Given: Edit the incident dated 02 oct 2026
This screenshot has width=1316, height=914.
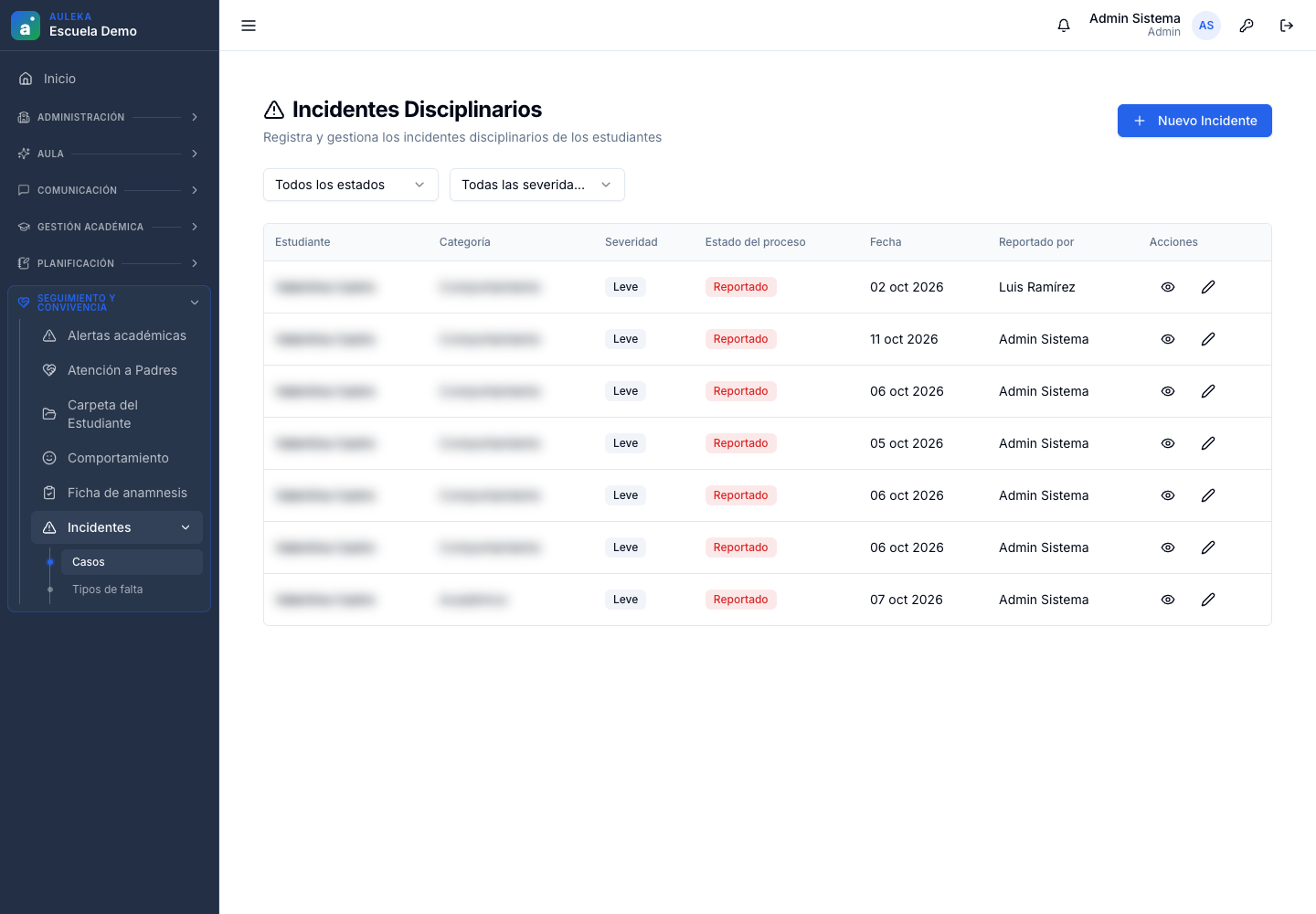Looking at the screenshot, I should click(1208, 287).
